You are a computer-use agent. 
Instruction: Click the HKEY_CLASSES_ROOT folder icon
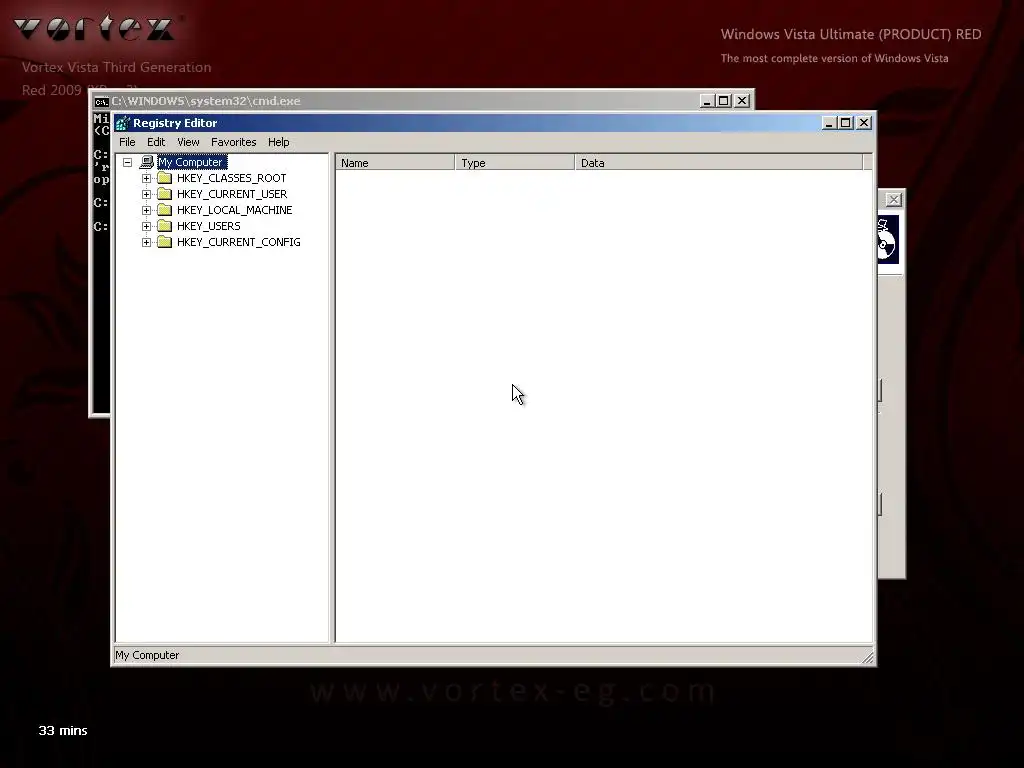click(165, 178)
